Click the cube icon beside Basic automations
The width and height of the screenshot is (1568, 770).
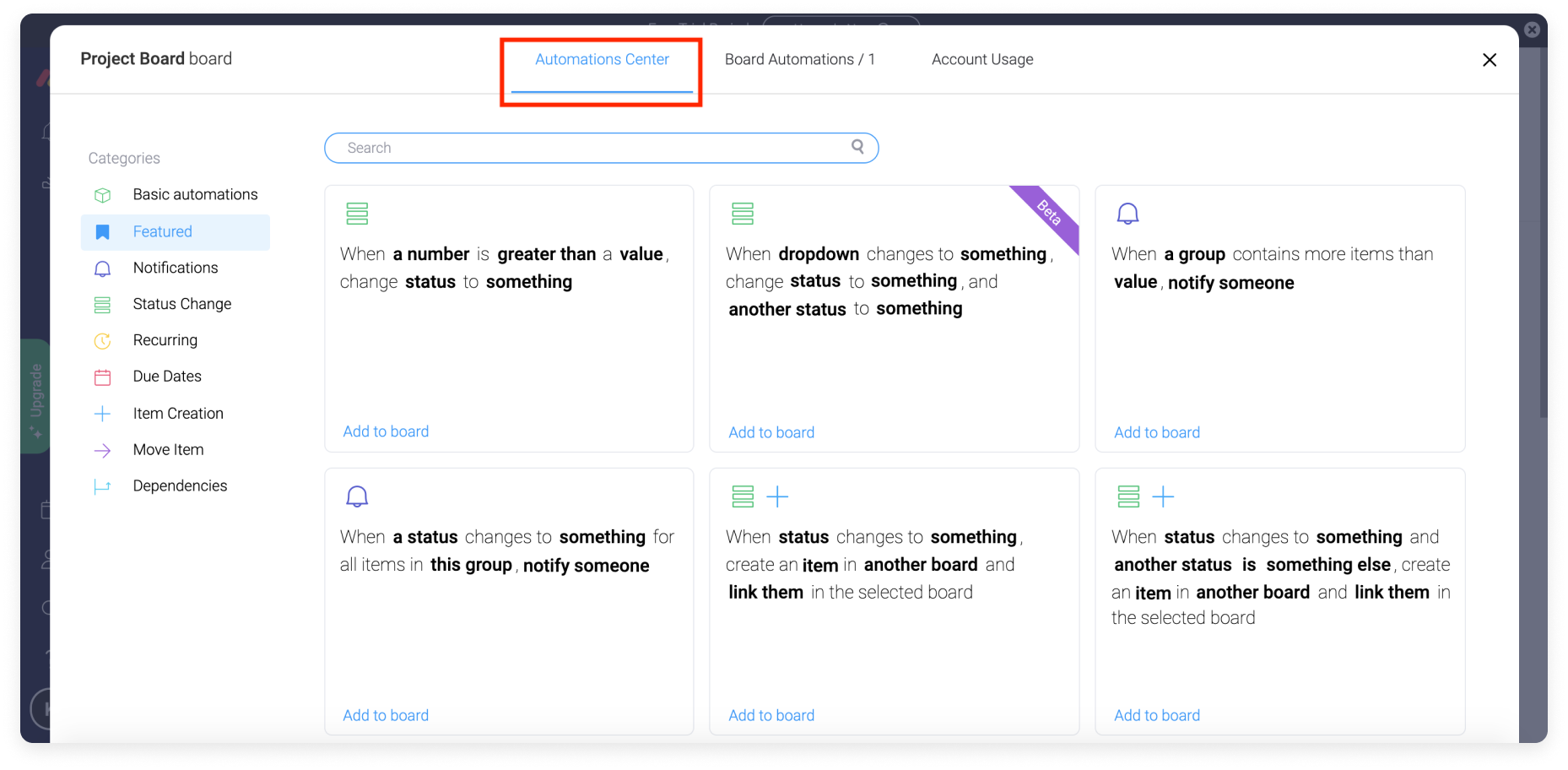[102, 195]
